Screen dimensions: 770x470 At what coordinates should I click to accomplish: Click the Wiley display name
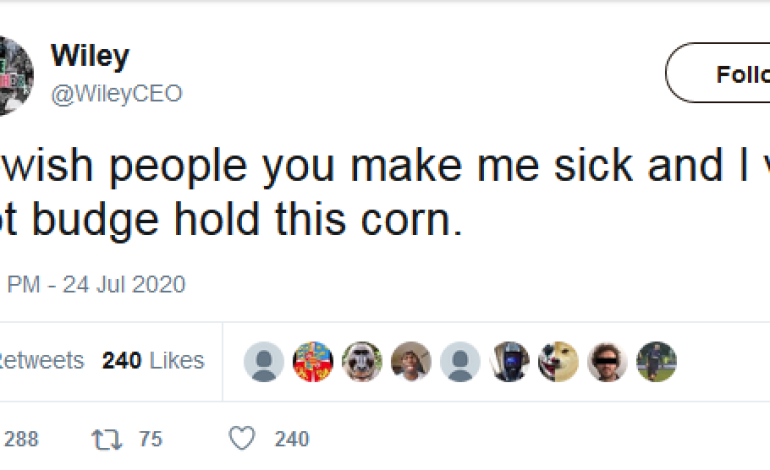(89, 57)
